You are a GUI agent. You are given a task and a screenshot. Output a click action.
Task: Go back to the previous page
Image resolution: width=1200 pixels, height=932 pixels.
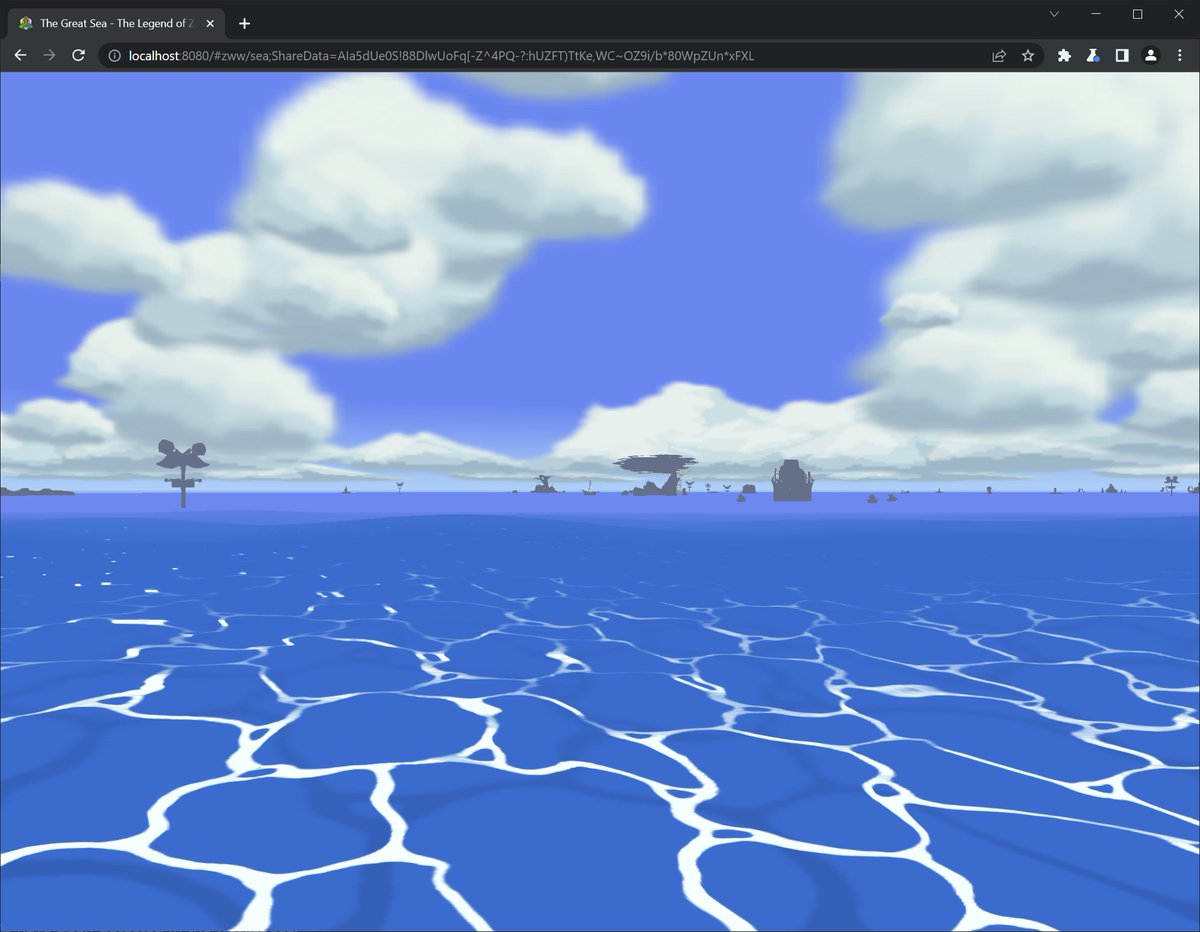(x=20, y=56)
